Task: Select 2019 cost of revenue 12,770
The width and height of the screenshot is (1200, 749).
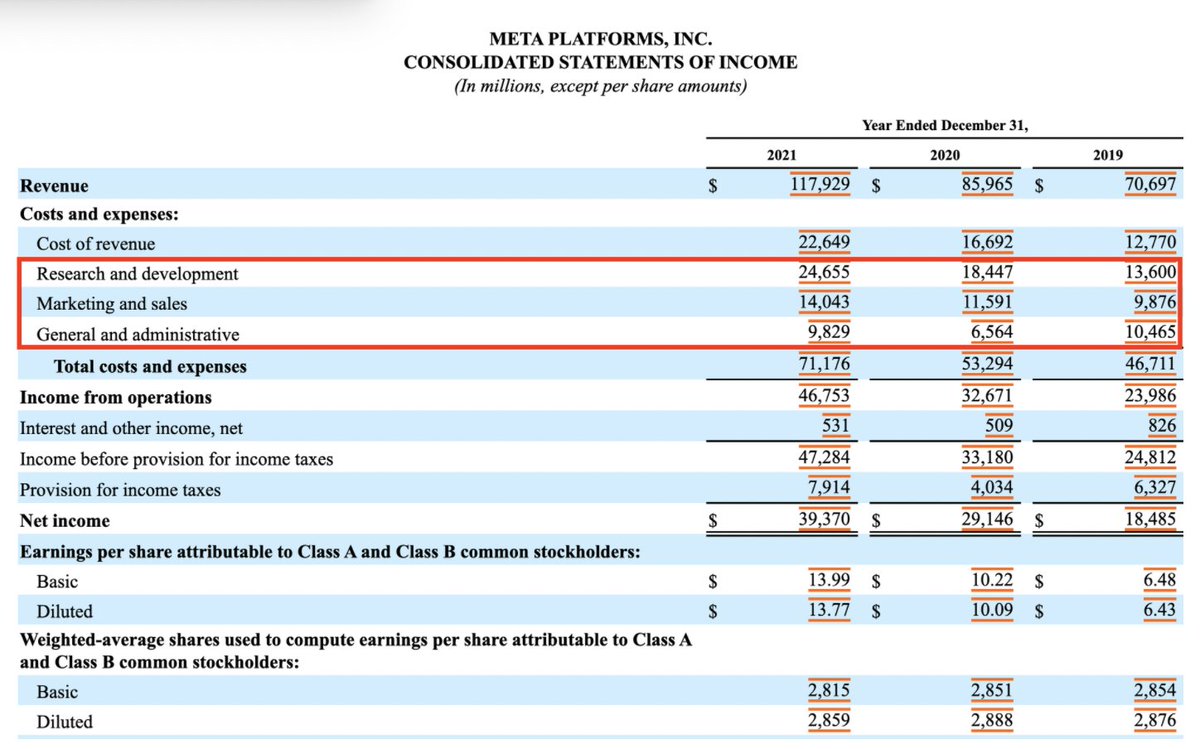Action: click(1150, 242)
